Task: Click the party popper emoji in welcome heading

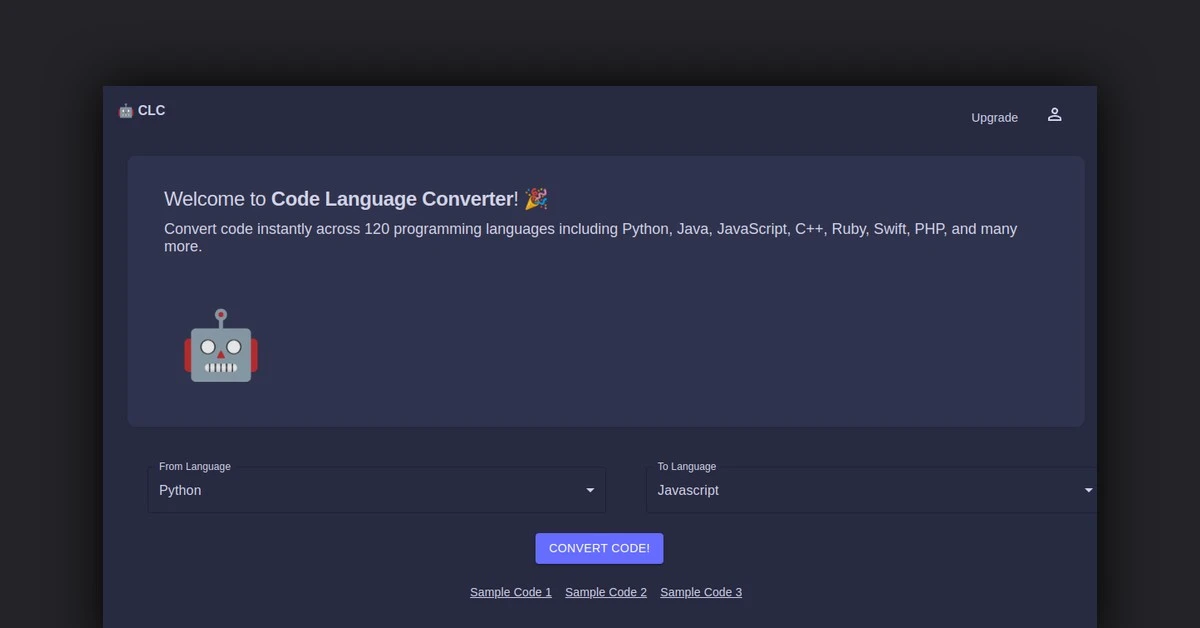Action: (x=535, y=198)
